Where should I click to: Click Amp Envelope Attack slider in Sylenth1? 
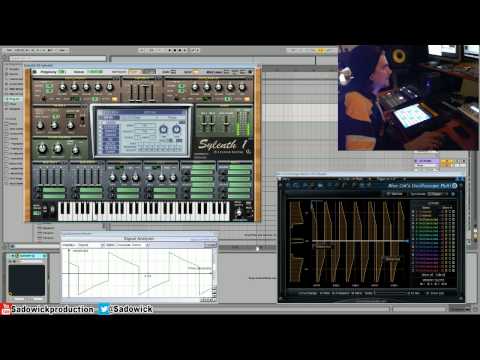[132, 92]
